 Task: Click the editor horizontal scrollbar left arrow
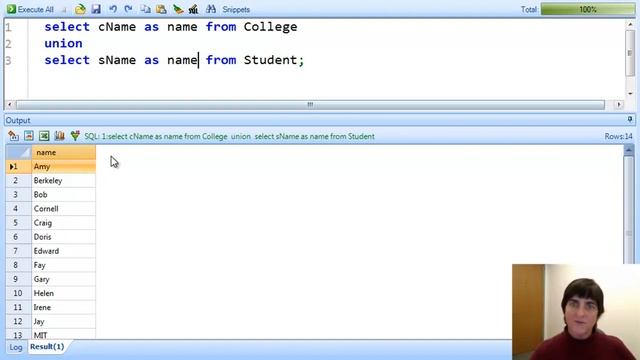(10, 105)
